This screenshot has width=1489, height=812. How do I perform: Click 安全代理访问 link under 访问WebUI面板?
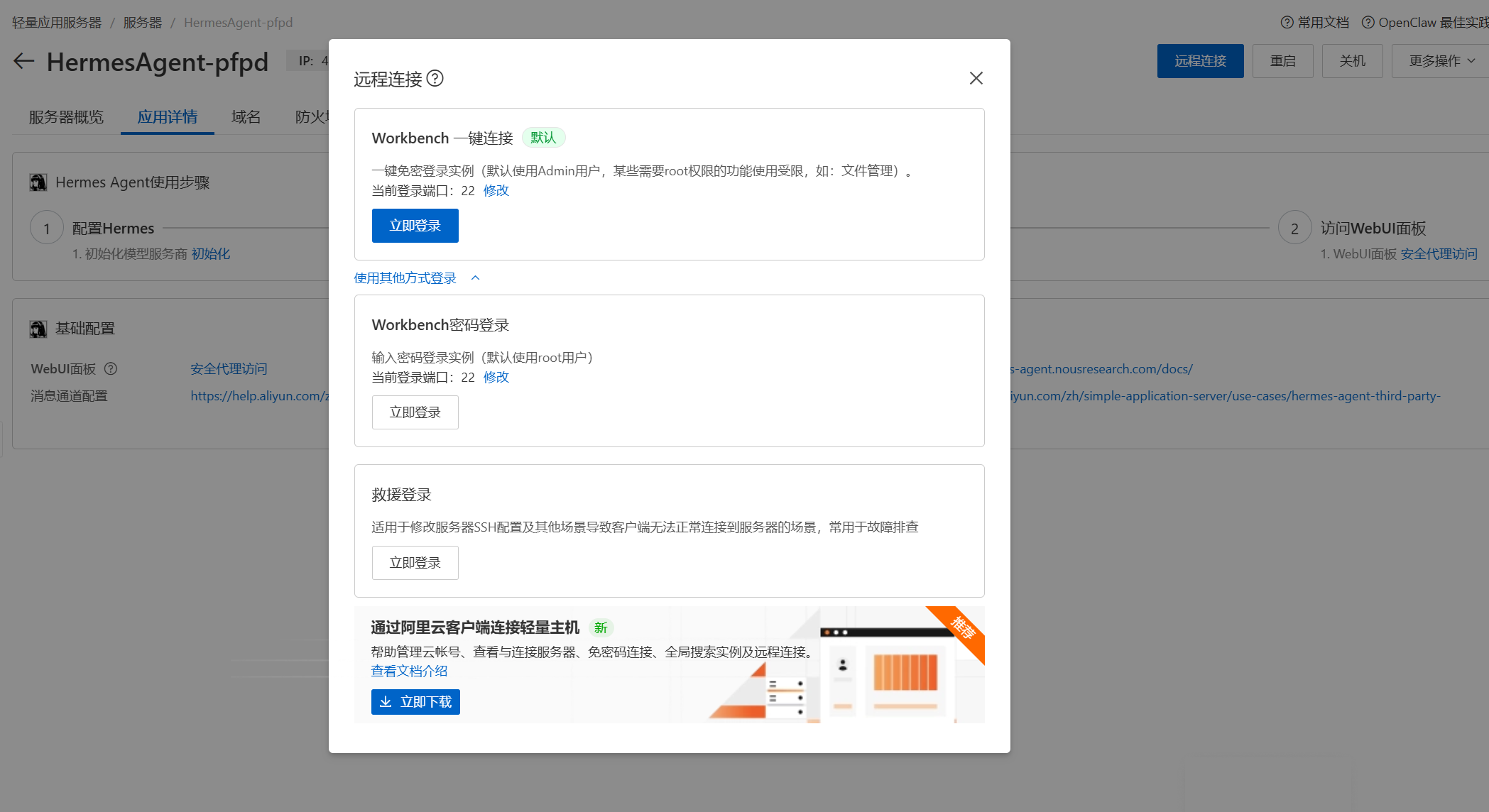[1439, 254]
